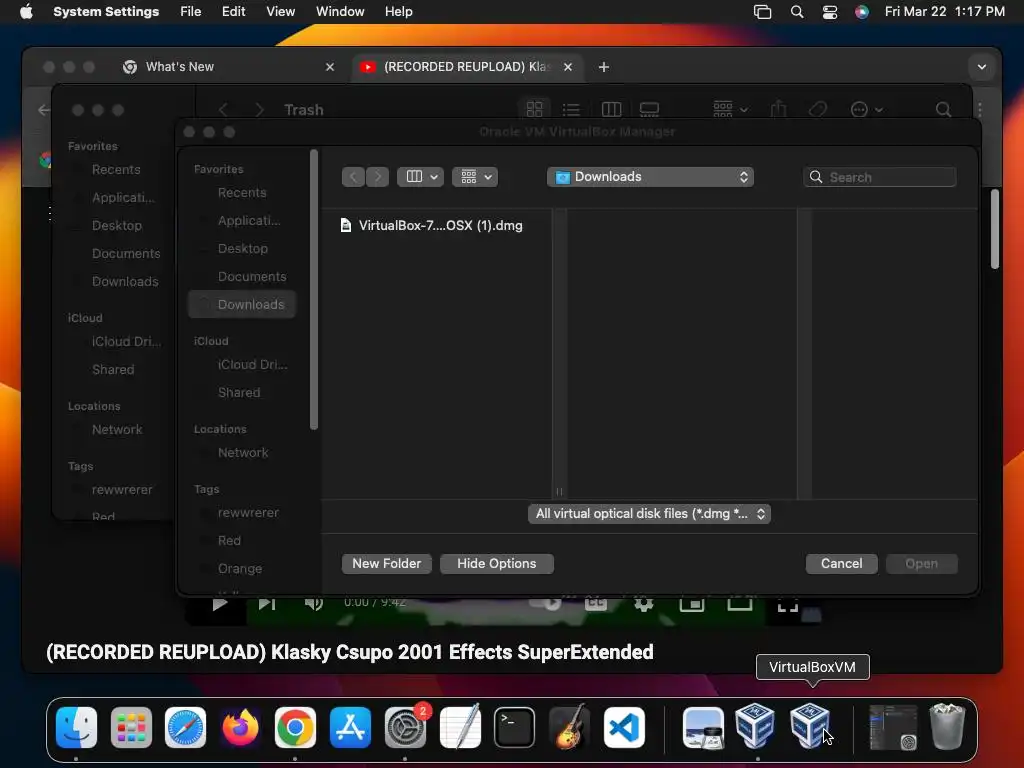This screenshot has height=768, width=1024.
Task: Open Google Chrome from the Dock
Action: tap(295, 727)
